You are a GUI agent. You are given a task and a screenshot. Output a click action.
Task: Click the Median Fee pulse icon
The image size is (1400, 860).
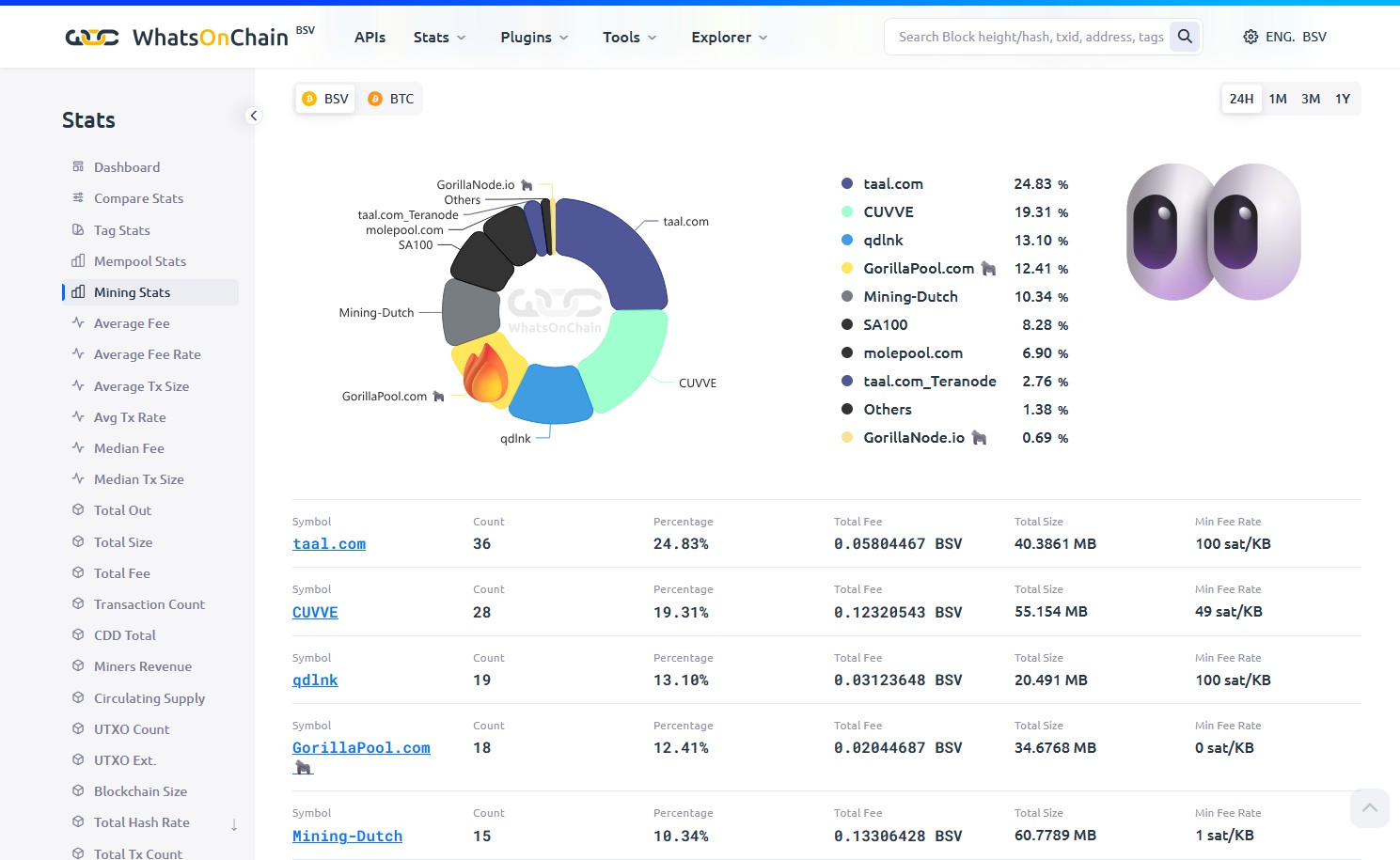coord(78,447)
